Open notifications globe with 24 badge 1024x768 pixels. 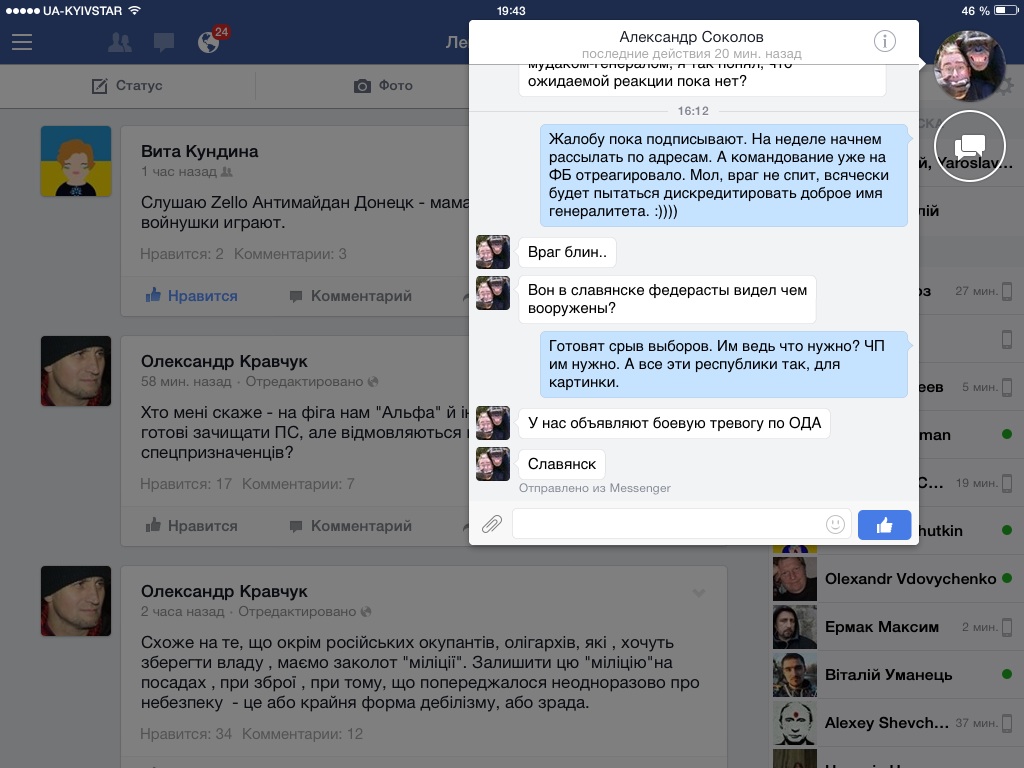209,43
